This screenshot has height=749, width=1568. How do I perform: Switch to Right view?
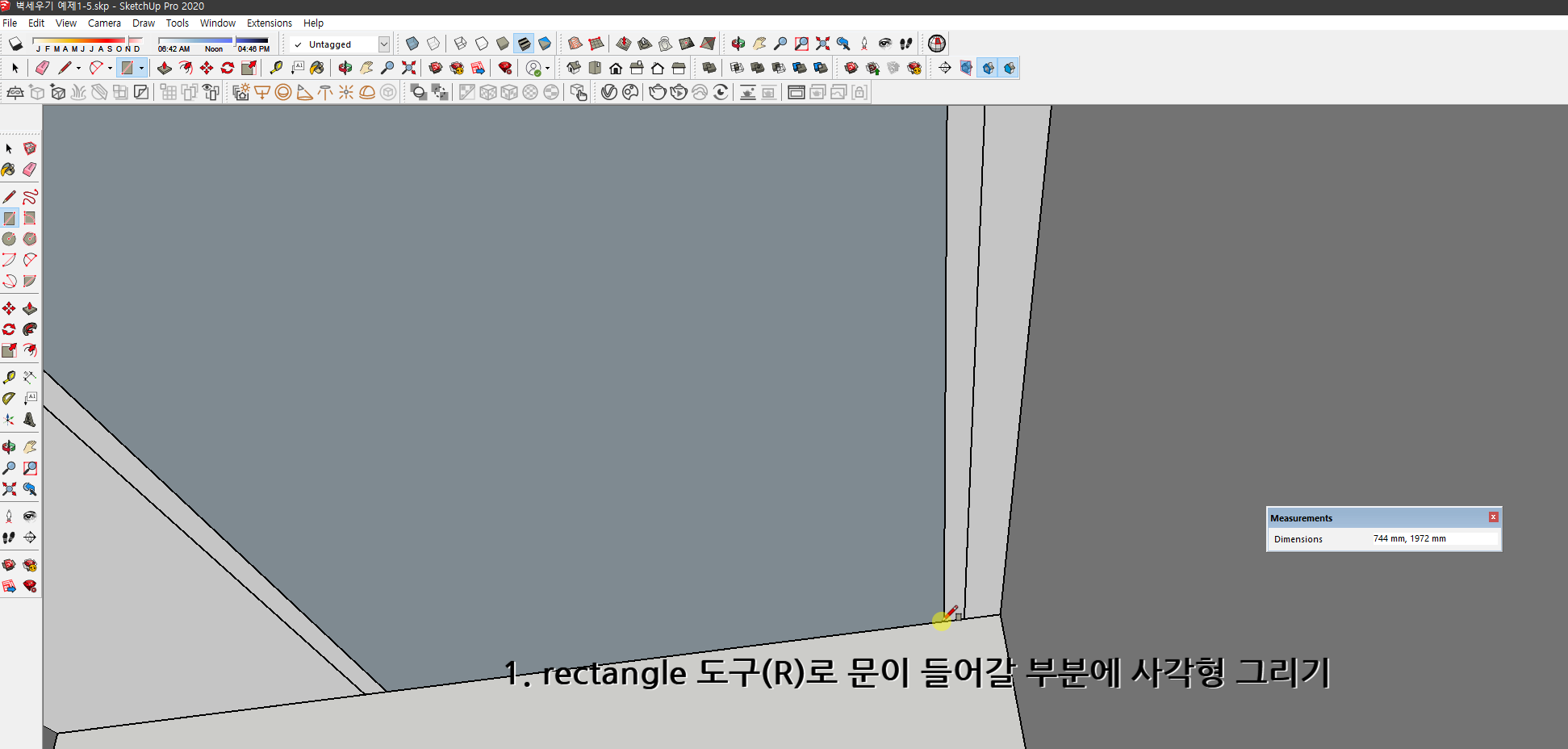click(637, 68)
